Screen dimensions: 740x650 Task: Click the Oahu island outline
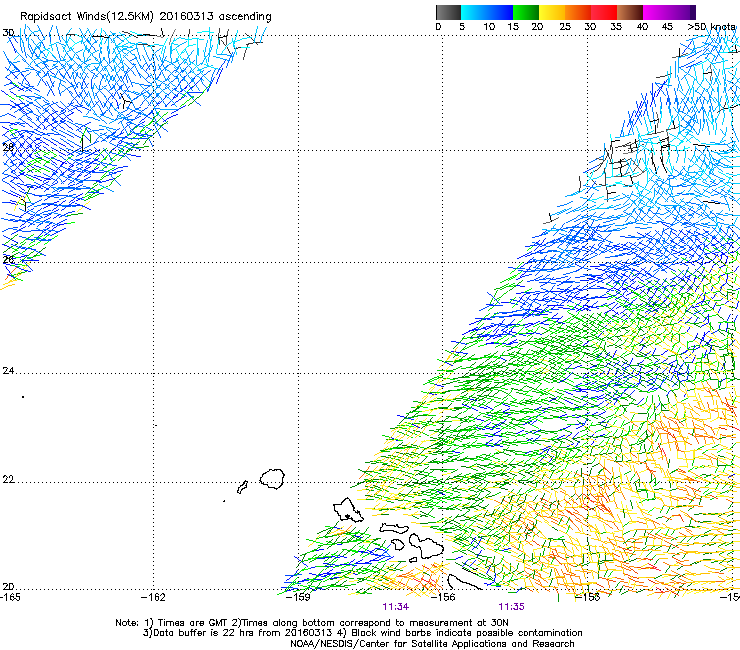pos(348,510)
